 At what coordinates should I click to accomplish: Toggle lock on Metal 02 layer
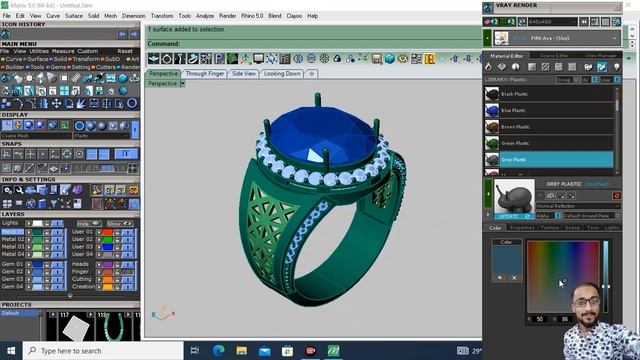pos(47,239)
